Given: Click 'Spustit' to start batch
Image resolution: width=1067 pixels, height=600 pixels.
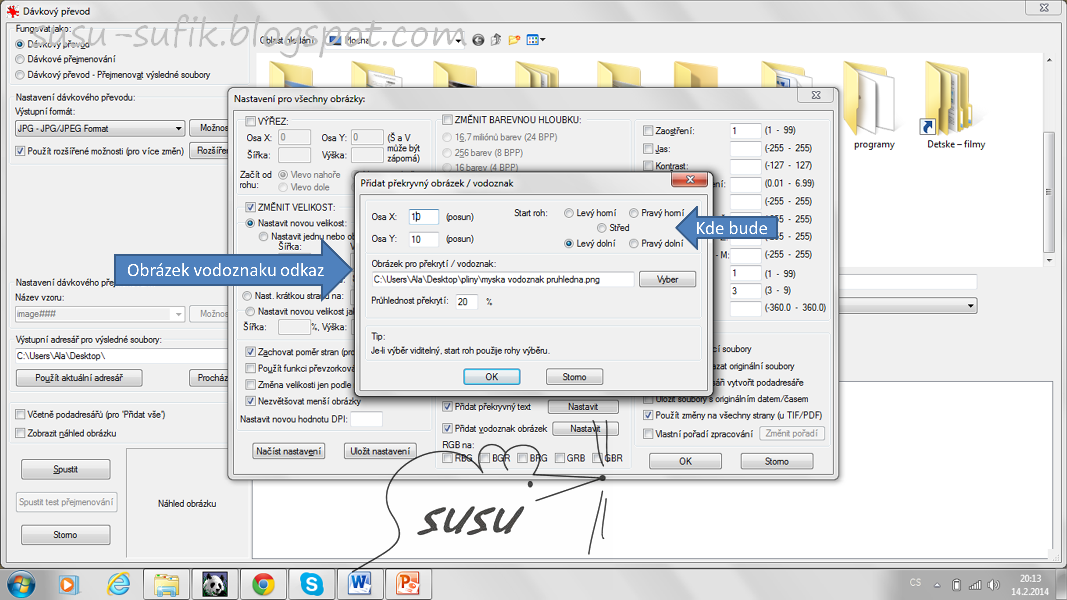Looking at the screenshot, I should (x=65, y=469).
